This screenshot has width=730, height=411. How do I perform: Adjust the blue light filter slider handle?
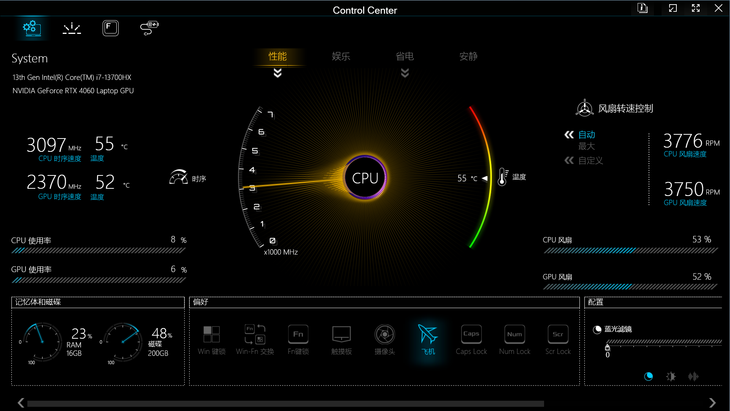[x=607, y=348]
